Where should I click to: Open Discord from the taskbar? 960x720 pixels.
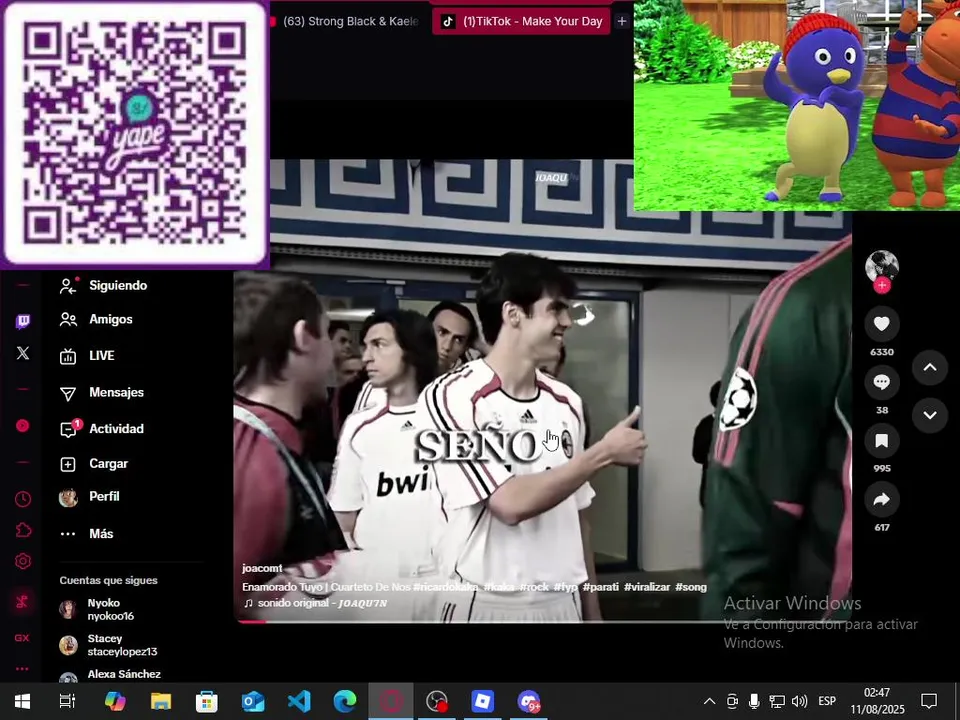click(x=528, y=701)
